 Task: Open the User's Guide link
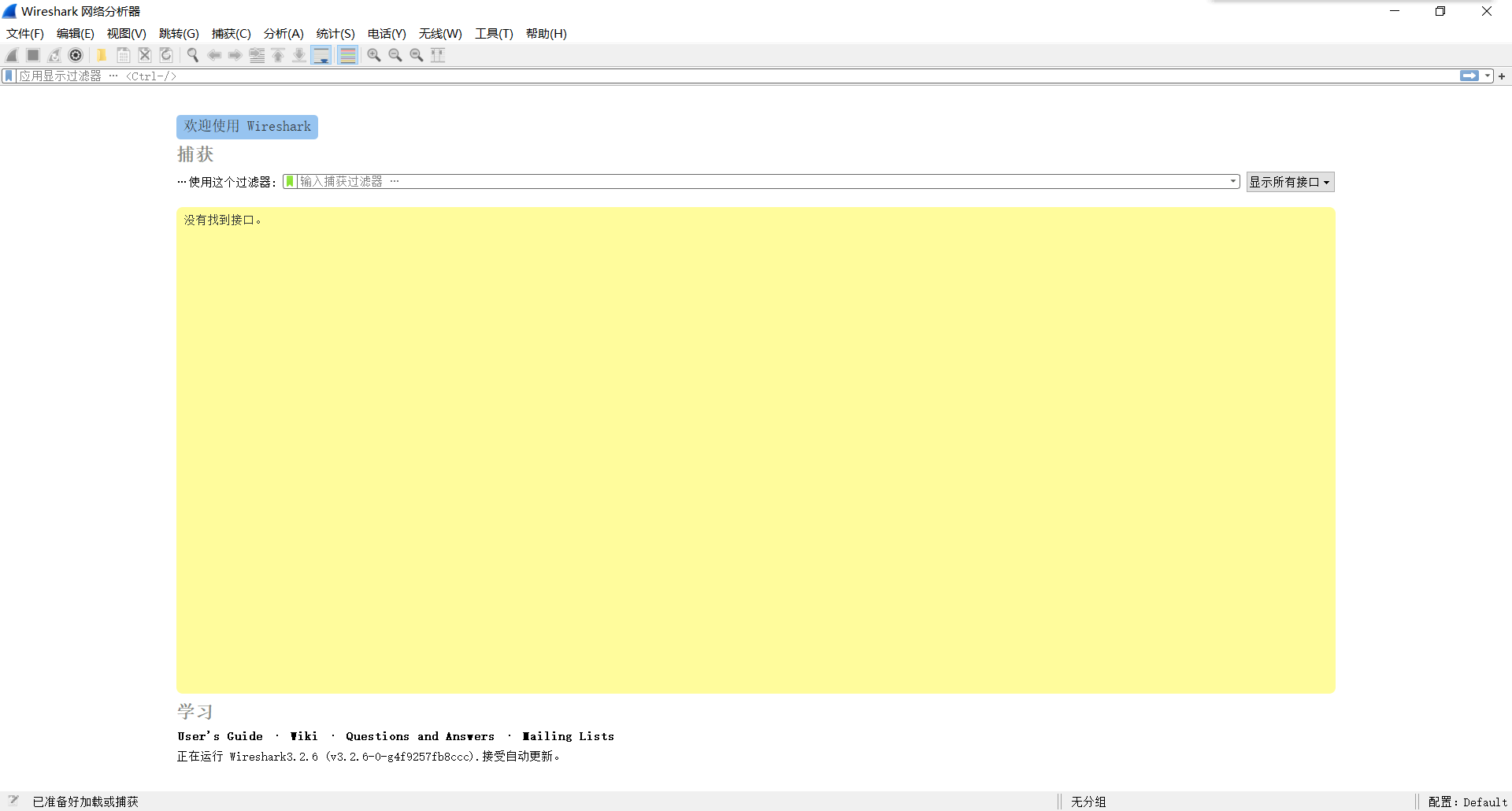220,736
